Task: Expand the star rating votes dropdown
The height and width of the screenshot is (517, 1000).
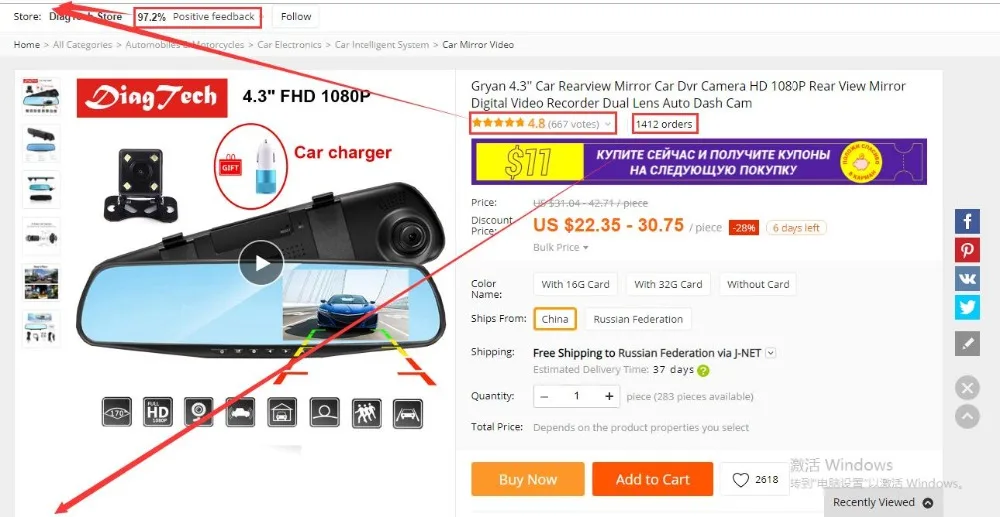Action: pyautogui.click(x=608, y=124)
